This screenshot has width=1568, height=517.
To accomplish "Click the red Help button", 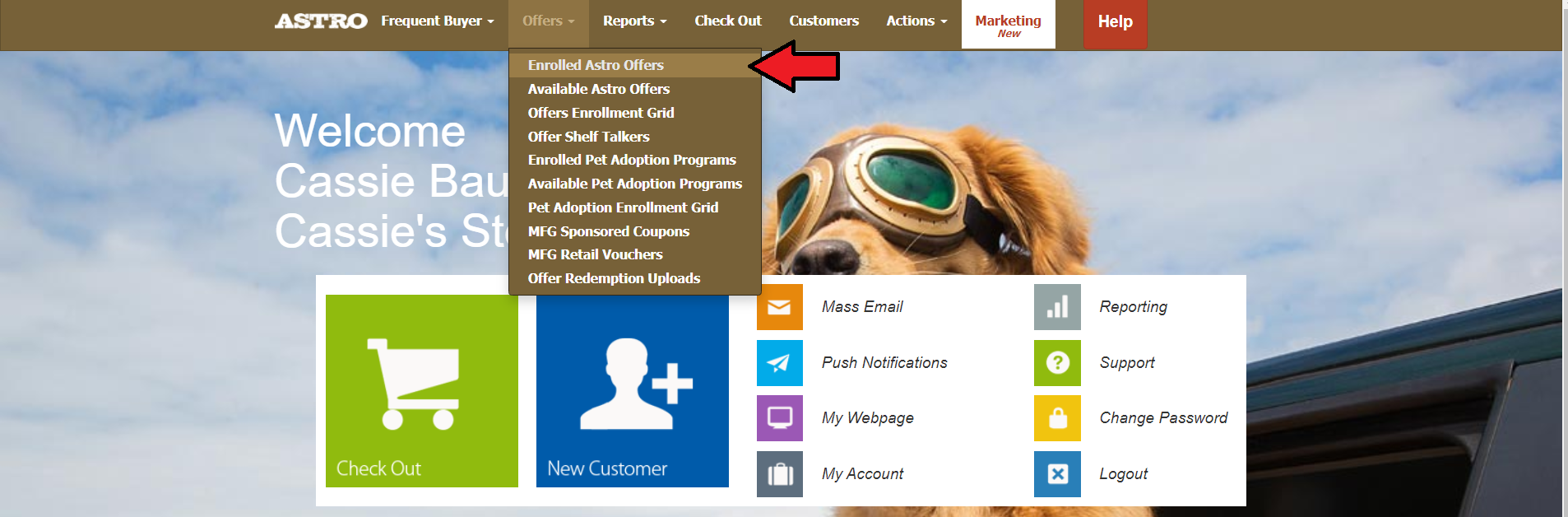I will tap(1115, 22).
